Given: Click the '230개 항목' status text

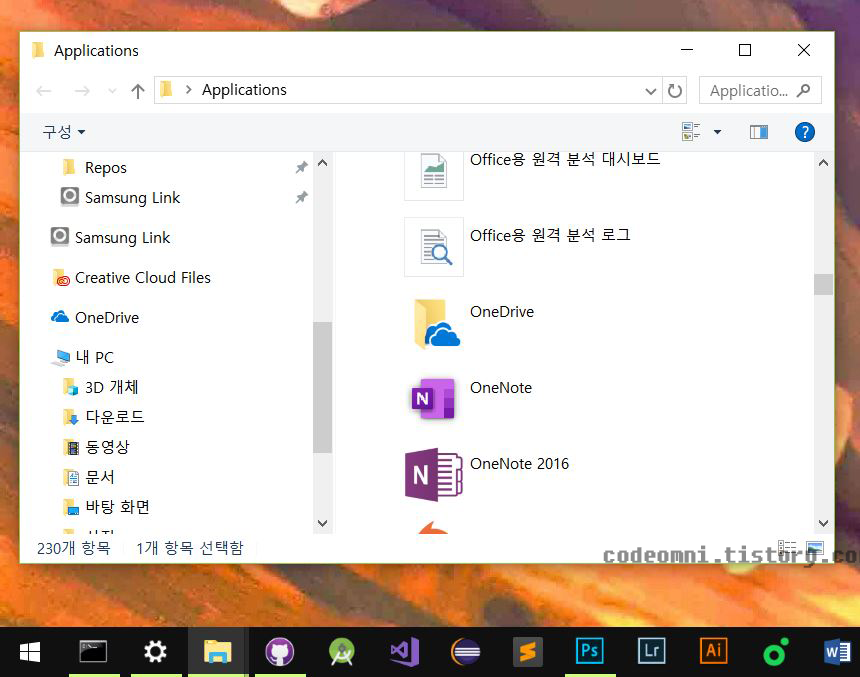Looking at the screenshot, I should coord(73,548).
